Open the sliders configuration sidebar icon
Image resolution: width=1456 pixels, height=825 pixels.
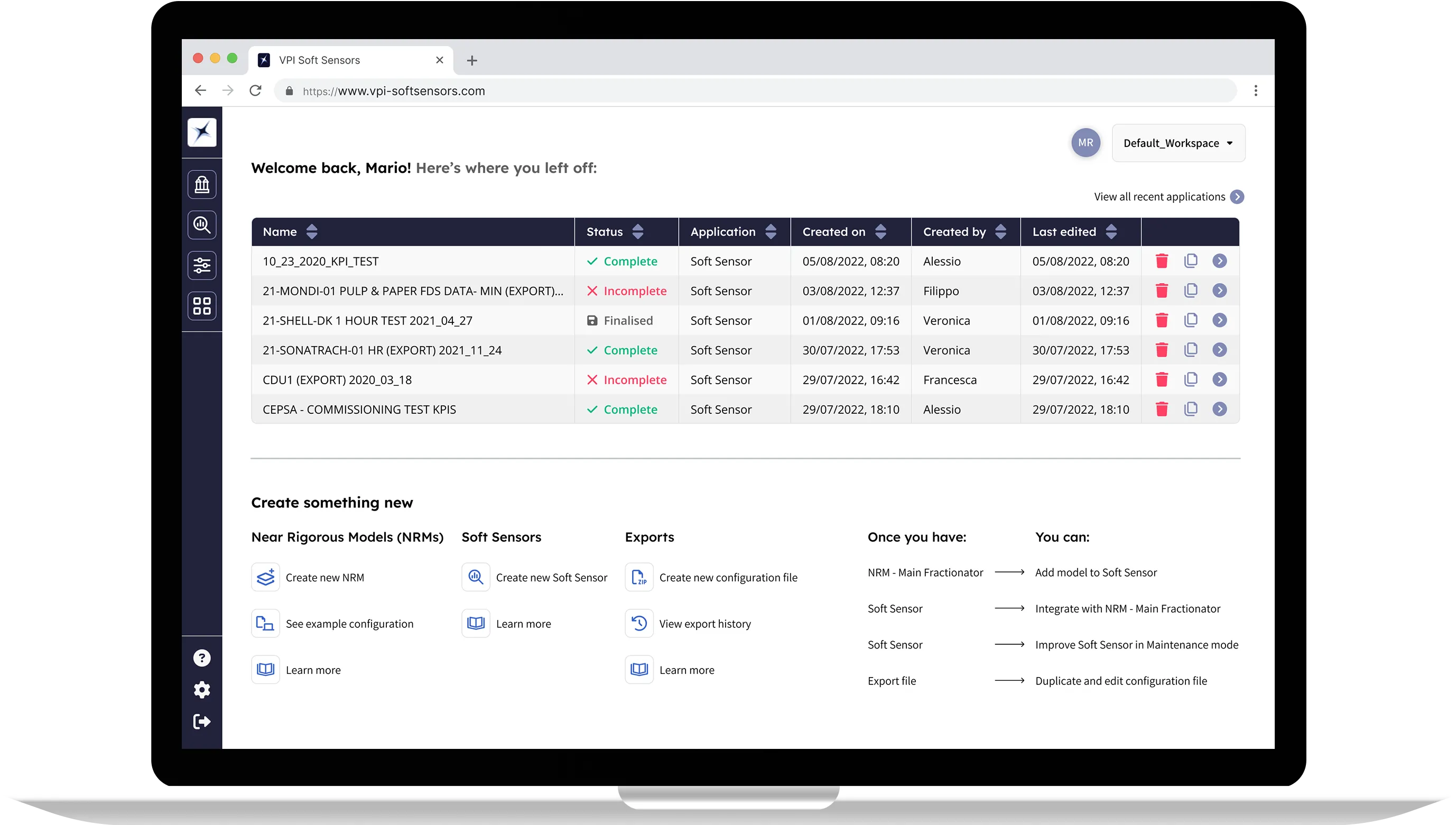[202, 266]
